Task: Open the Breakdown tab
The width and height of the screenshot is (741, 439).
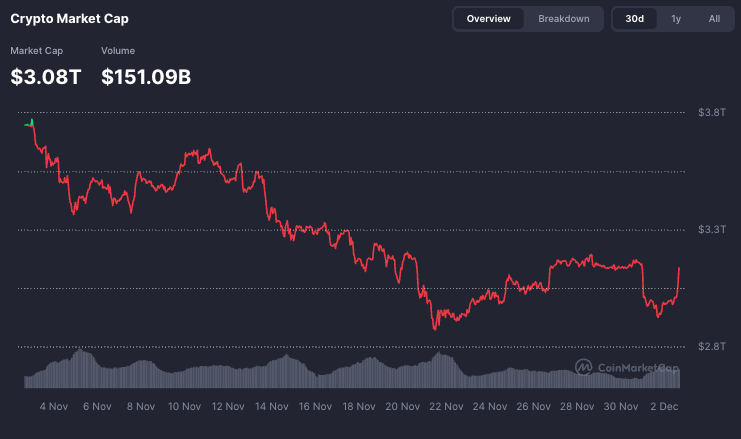Action: 563,19
